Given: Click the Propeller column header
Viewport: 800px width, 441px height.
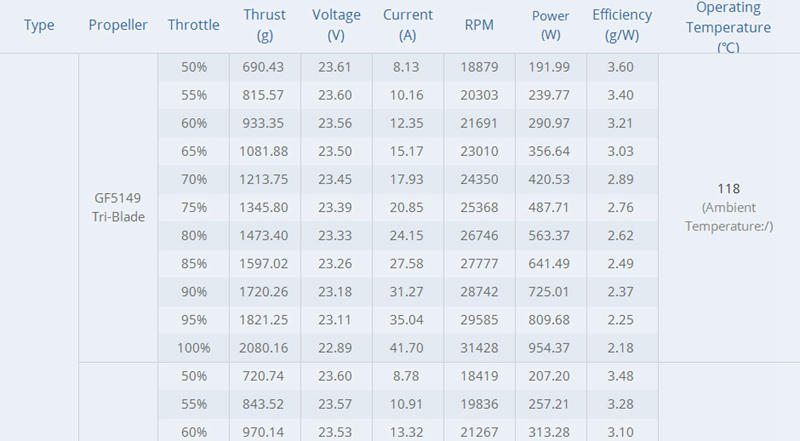Looking at the screenshot, I should (118, 25).
